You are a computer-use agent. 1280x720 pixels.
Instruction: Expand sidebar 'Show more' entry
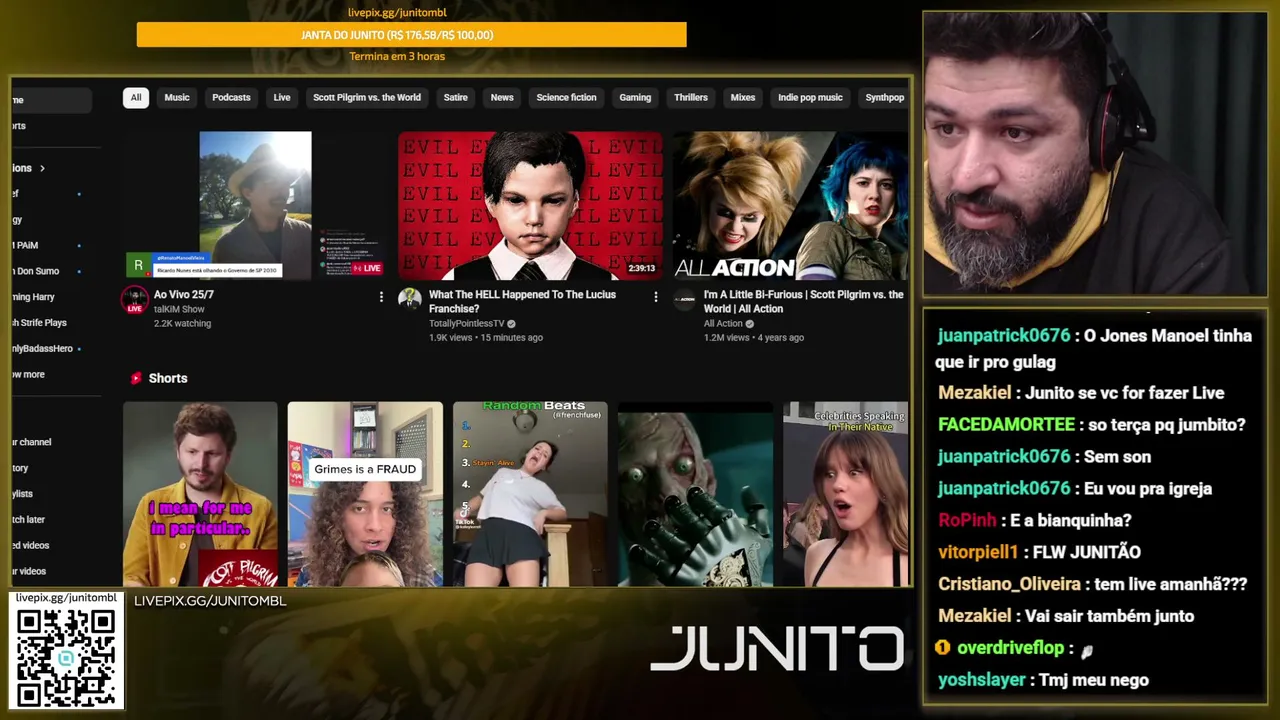[x=28, y=374]
